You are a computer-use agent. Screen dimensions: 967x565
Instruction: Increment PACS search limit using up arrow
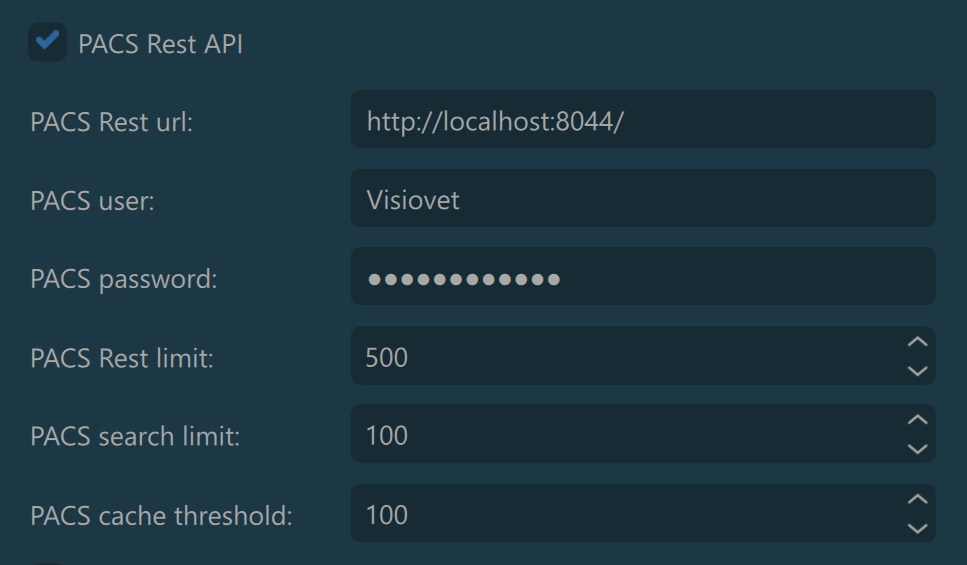click(917, 421)
